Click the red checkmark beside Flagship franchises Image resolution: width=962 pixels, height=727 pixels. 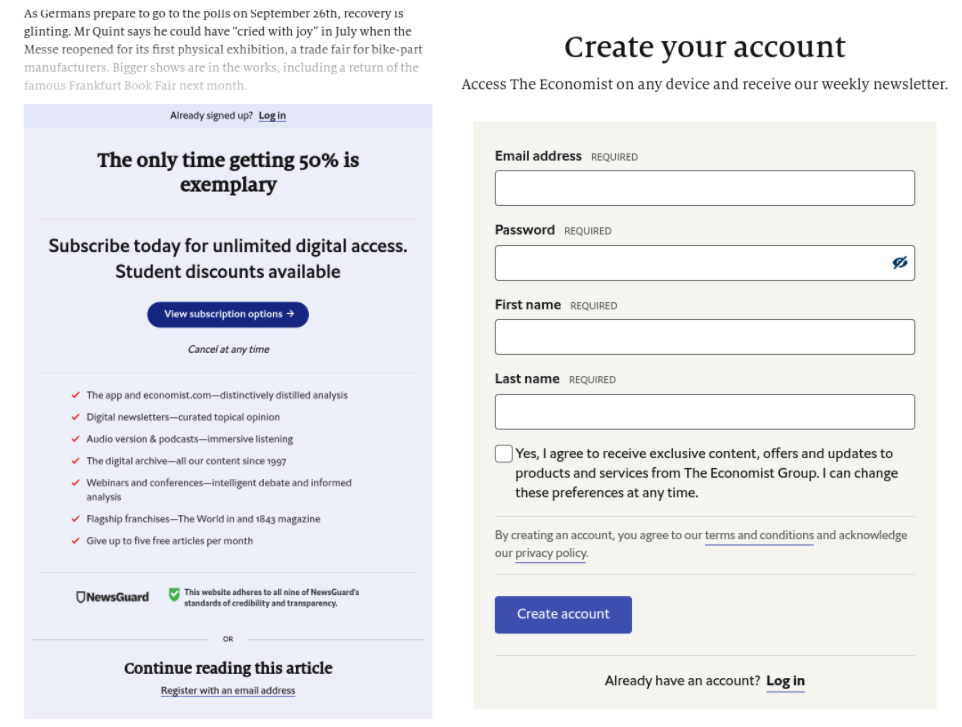[x=75, y=519]
